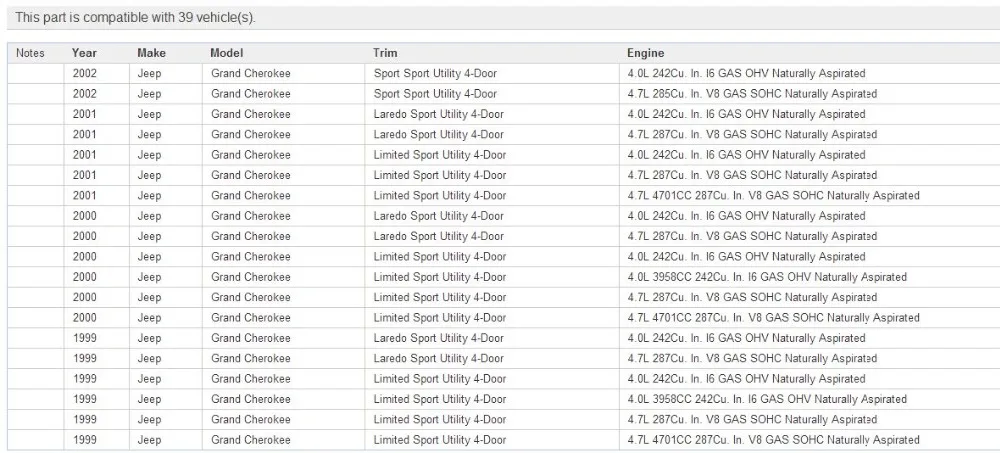Select the 1999 Limited '4.0L 3958CC' engine cell
The height and width of the screenshot is (453, 1000).
pyautogui.click(x=767, y=399)
